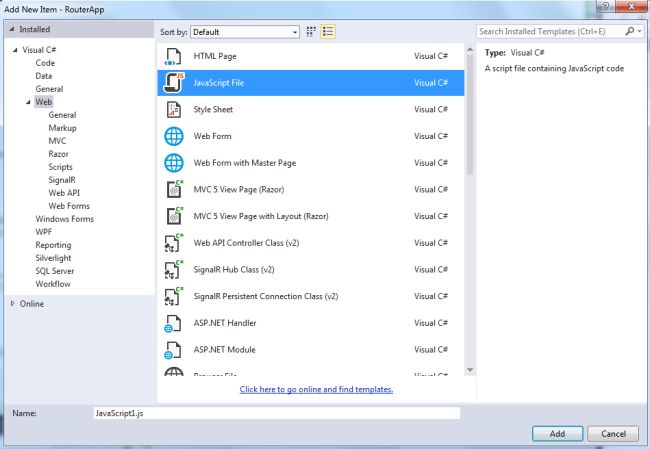Click the ASP.NET Module icon

pyautogui.click(x=172, y=350)
